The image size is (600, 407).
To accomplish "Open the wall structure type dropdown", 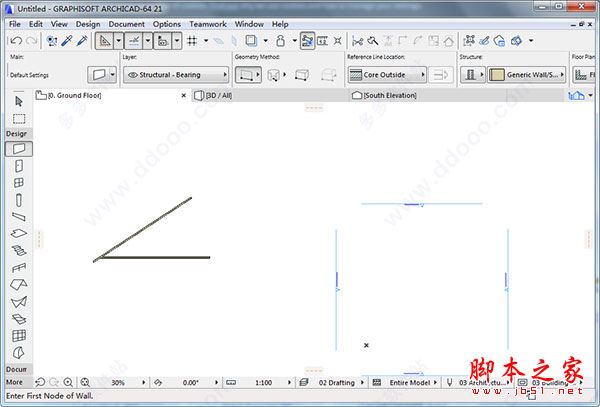I will pos(473,75).
